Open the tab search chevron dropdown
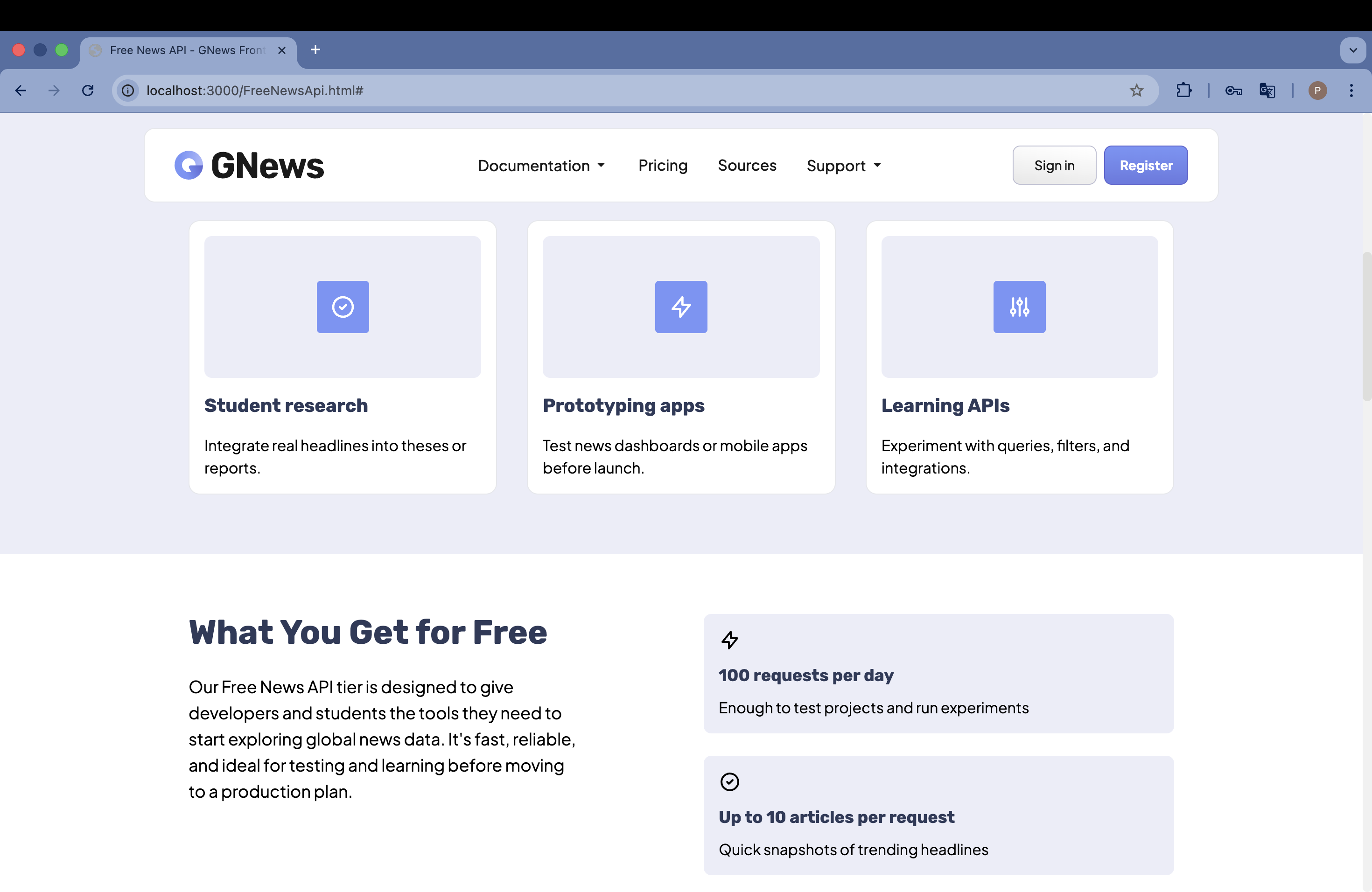 [1352, 50]
